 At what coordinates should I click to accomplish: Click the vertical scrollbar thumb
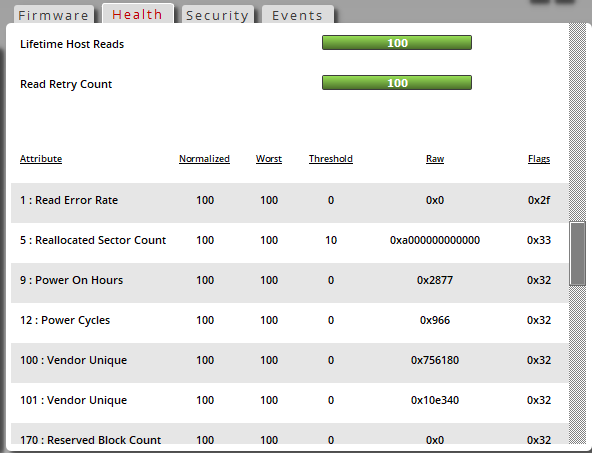pyautogui.click(x=578, y=254)
